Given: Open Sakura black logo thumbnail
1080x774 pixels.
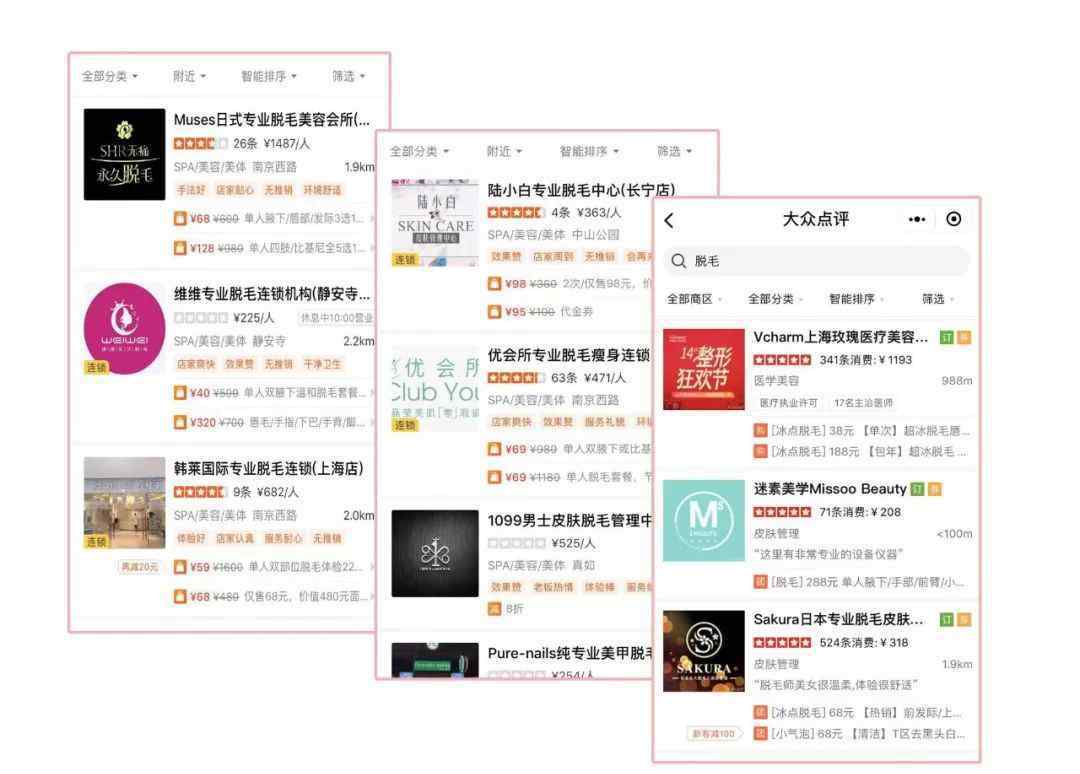Looking at the screenshot, I should (704, 651).
